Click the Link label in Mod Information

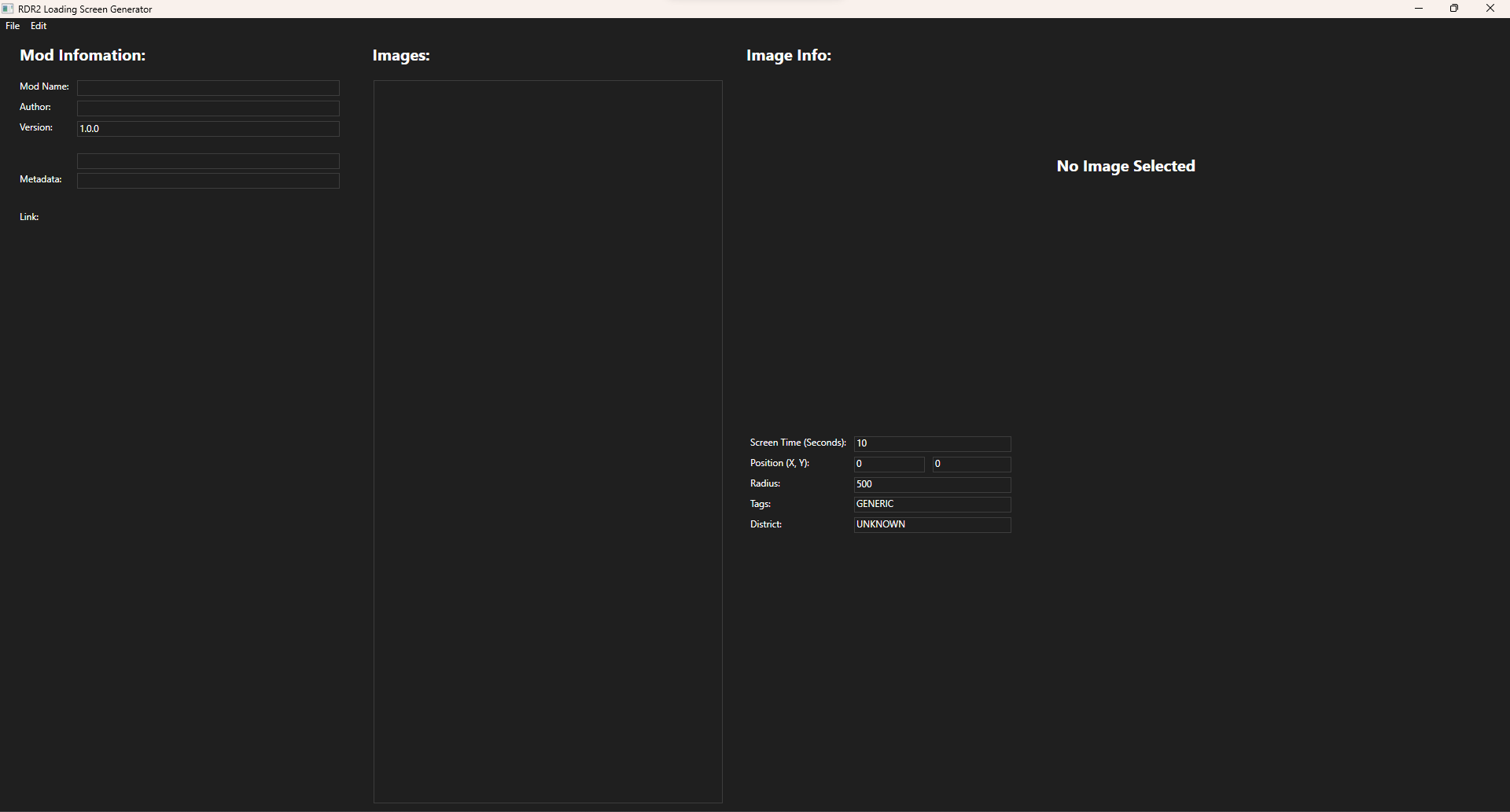pos(29,217)
